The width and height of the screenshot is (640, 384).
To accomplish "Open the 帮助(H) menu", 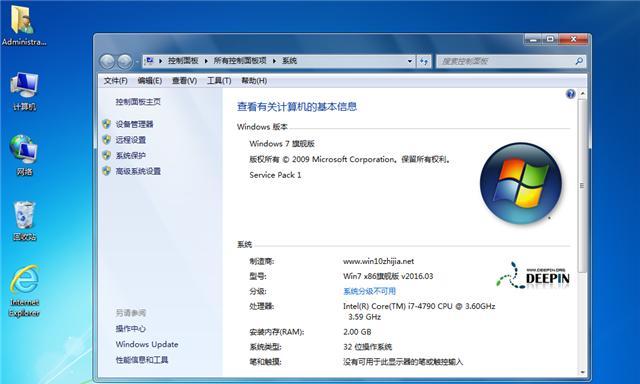I will [254, 81].
